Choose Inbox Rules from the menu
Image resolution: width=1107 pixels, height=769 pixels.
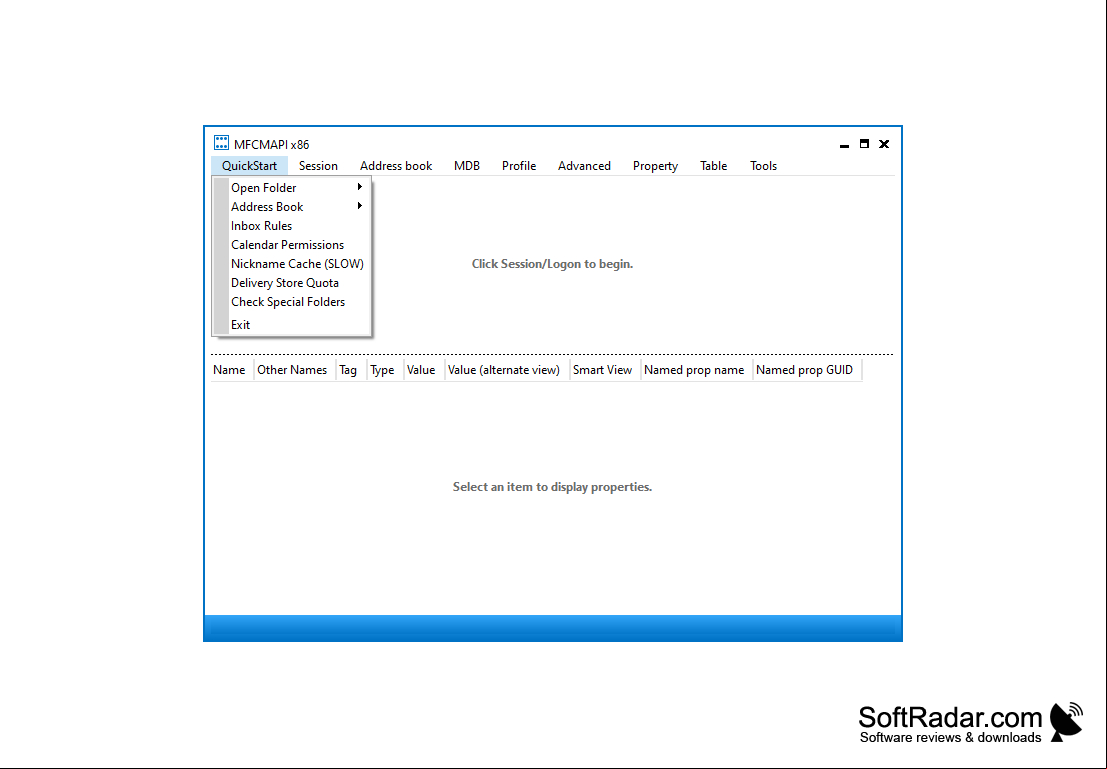pos(292,226)
